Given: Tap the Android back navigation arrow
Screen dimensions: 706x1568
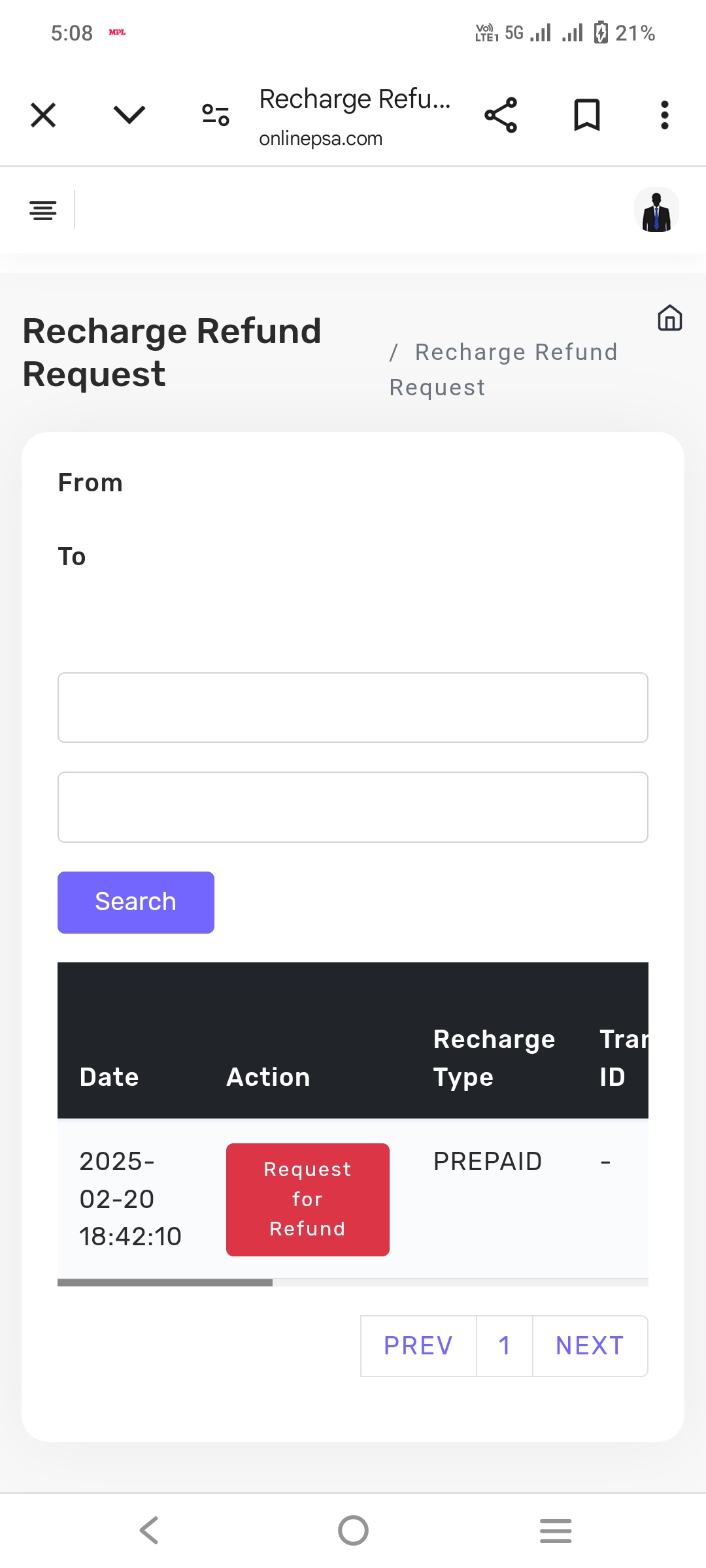Looking at the screenshot, I should [x=149, y=1530].
